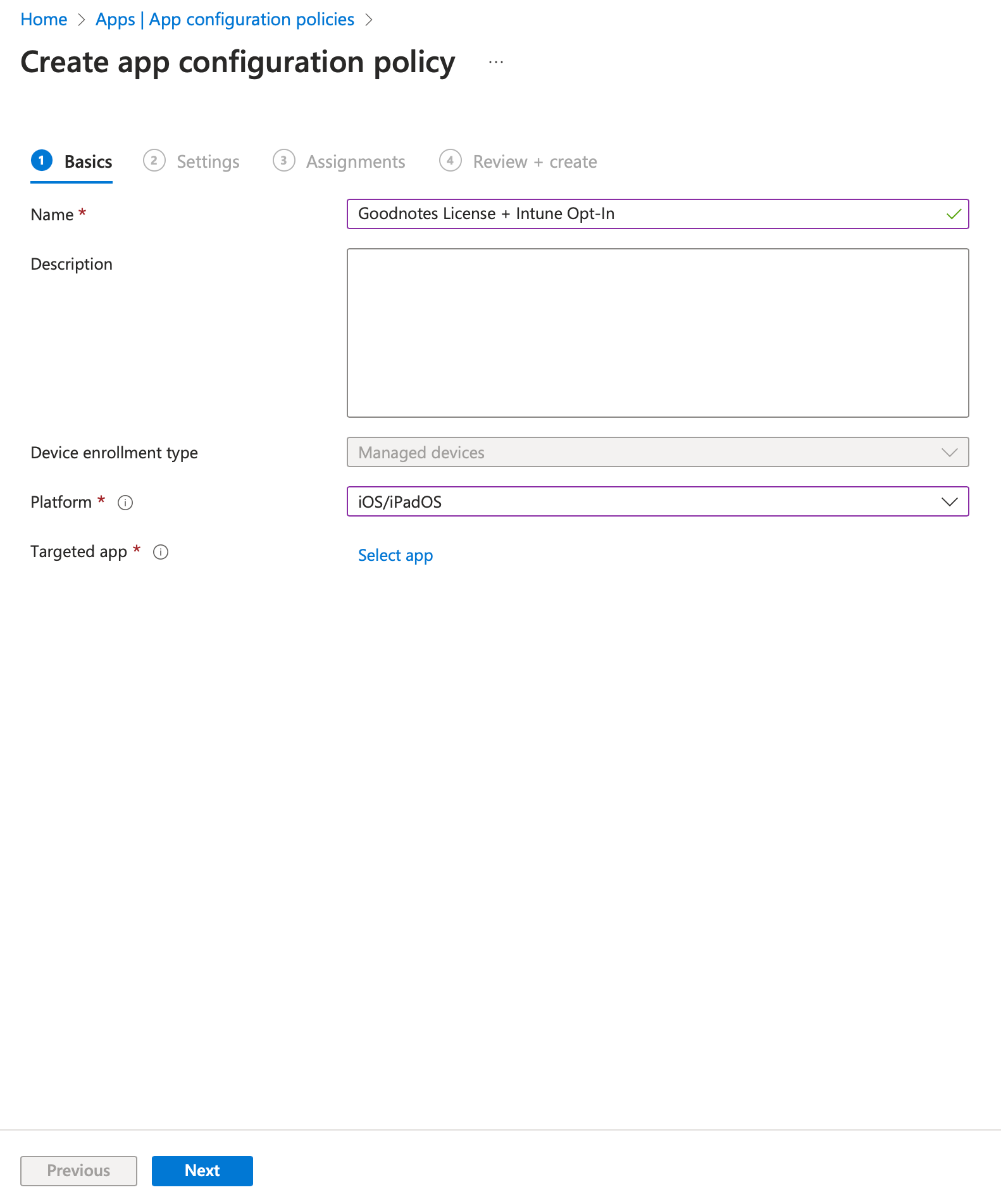Switch to the Assignments tab
This screenshot has width=1001, height=1204.
(x=355, y=162)
